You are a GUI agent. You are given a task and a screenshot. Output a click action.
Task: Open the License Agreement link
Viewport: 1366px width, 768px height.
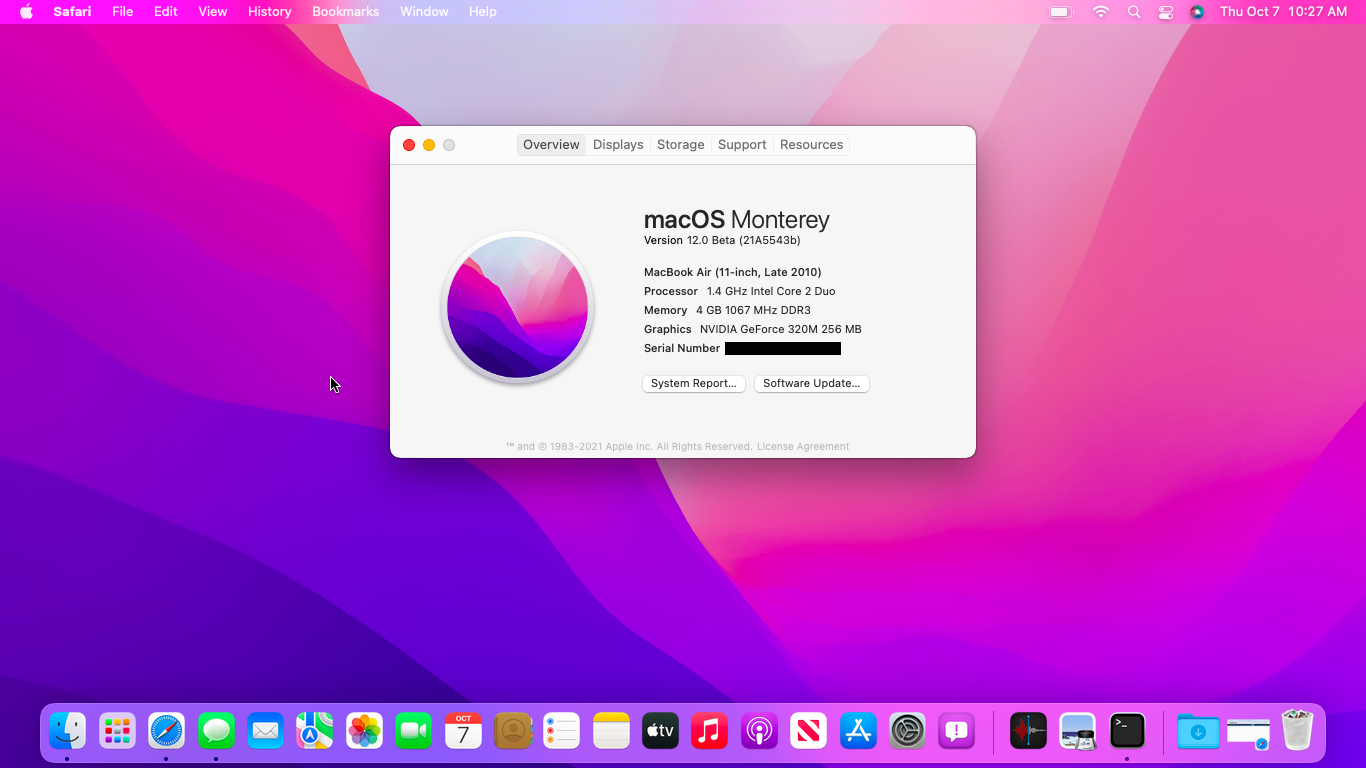pos(803,447)
